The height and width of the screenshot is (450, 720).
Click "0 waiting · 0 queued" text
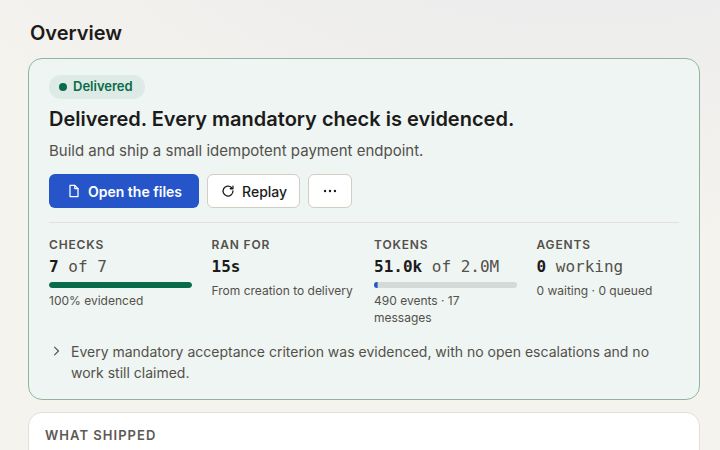pyautogui.click(x=594, y=291)
